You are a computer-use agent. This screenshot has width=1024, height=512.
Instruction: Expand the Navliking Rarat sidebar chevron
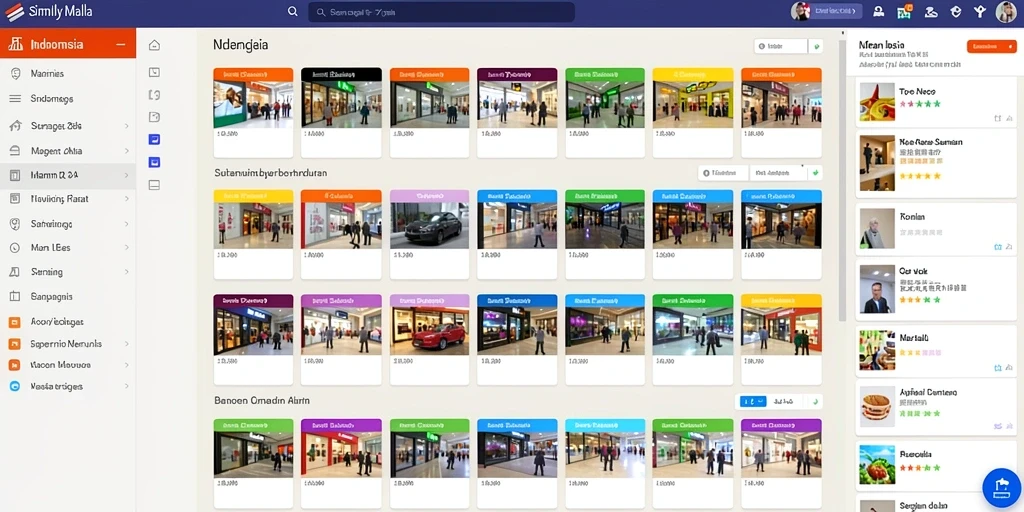click(x=126, y=199)
